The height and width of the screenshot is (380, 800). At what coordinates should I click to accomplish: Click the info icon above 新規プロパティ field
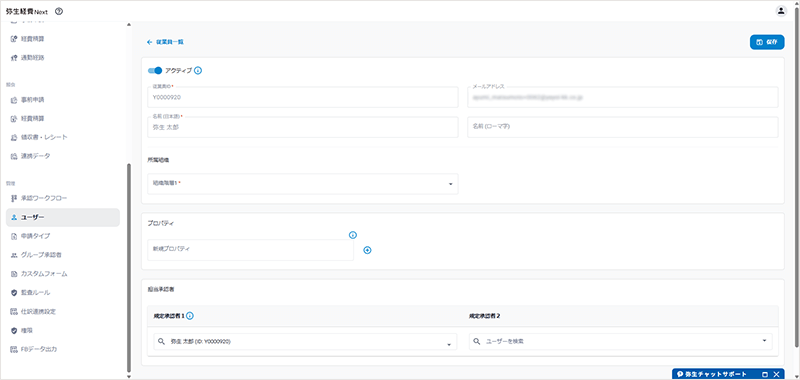pos(352,235)
